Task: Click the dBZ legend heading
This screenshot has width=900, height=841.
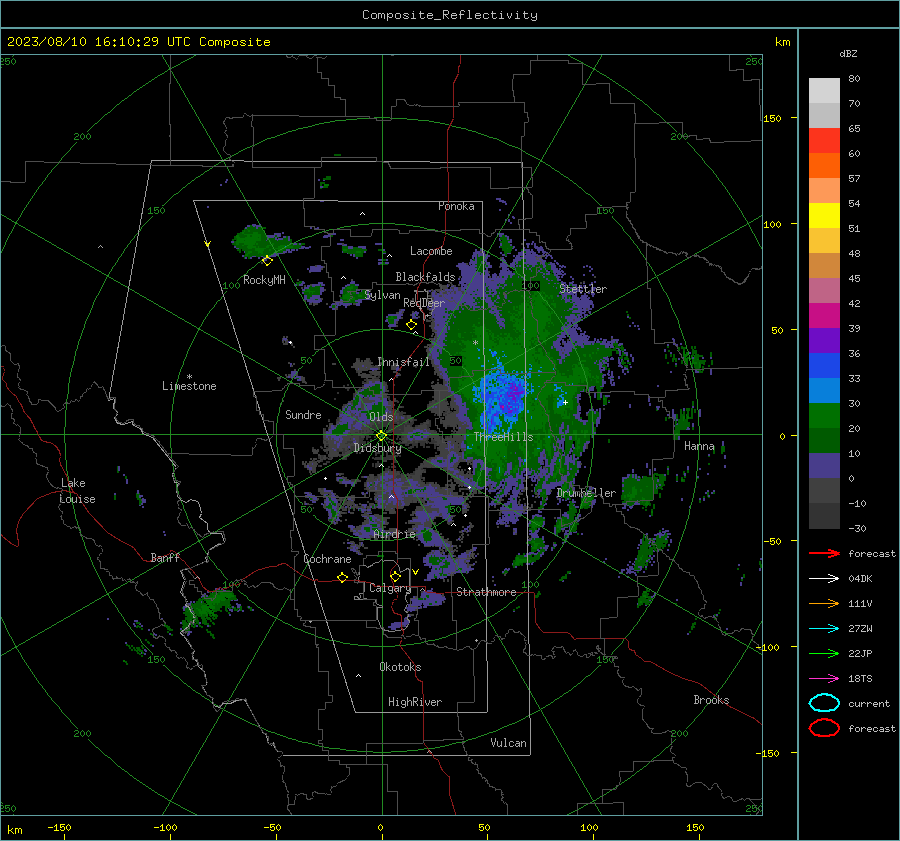Action: tap(848, 53)
